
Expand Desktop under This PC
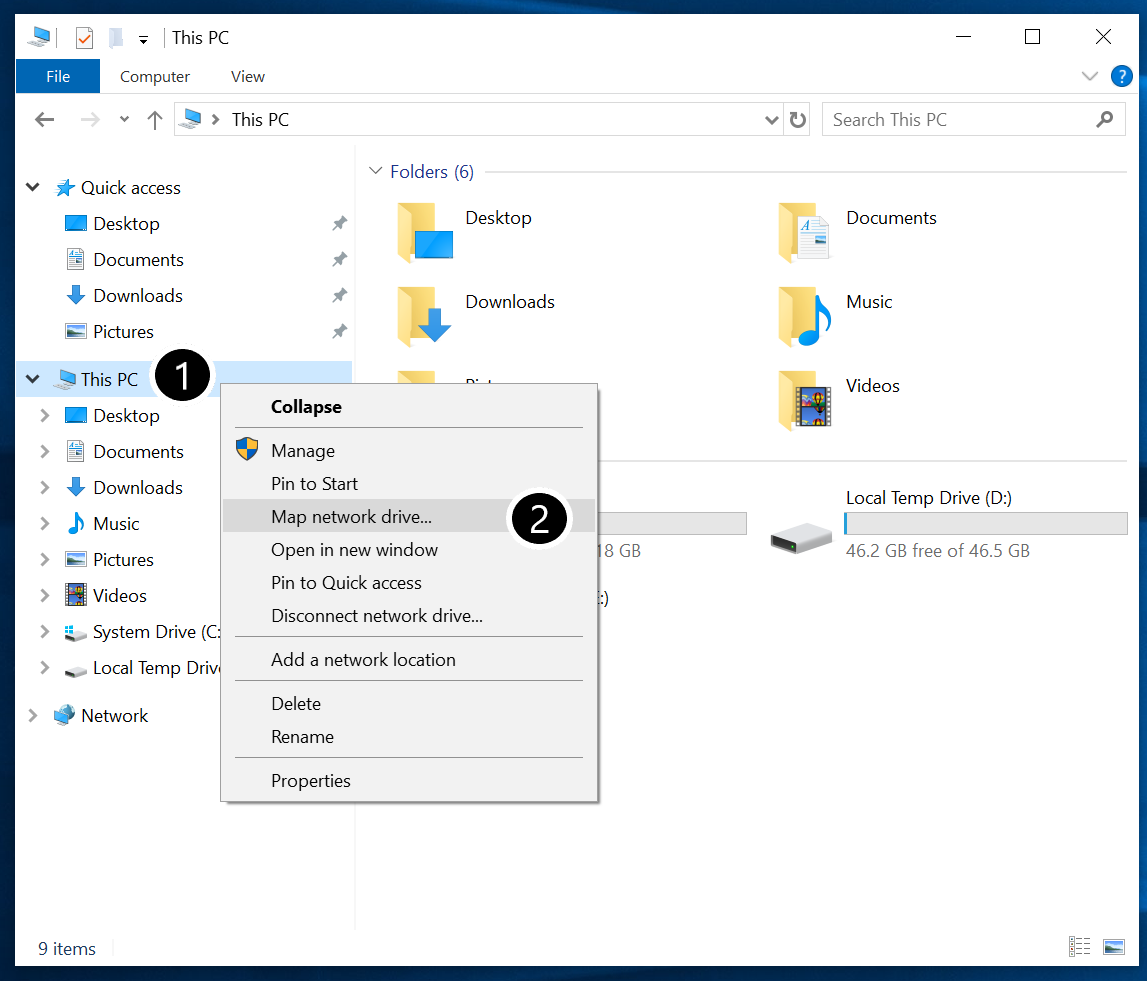click(x=45, y=416)
